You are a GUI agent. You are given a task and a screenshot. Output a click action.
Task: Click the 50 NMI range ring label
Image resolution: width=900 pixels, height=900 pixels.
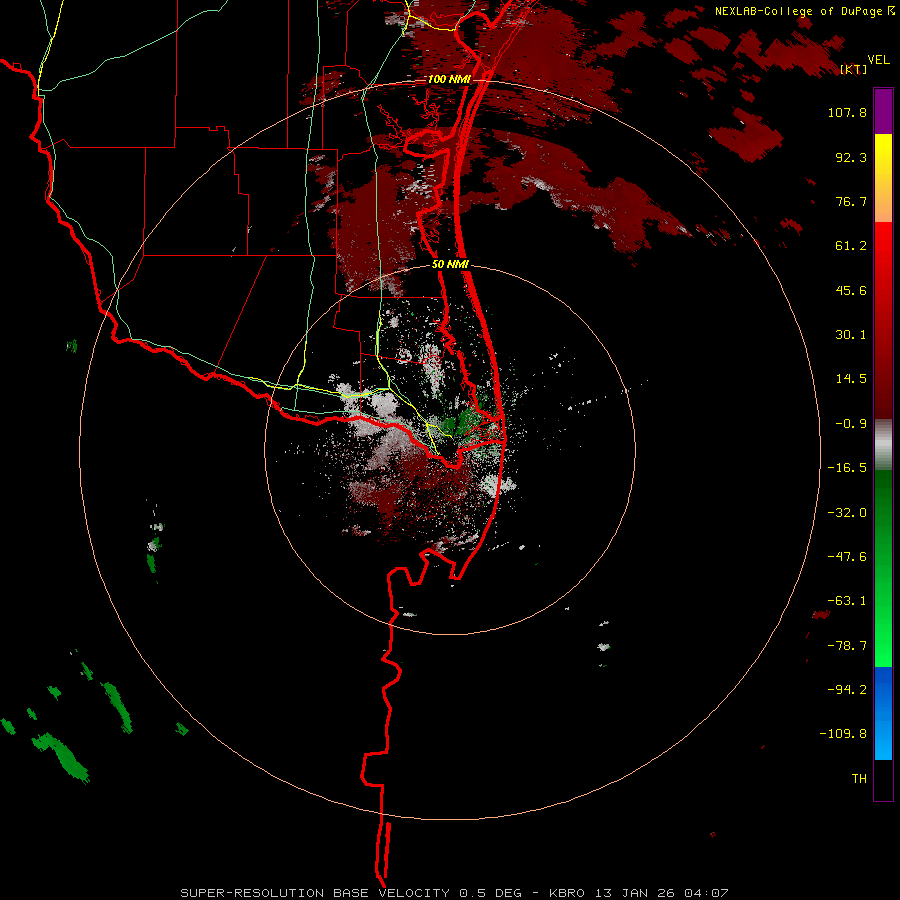[451, 265]
